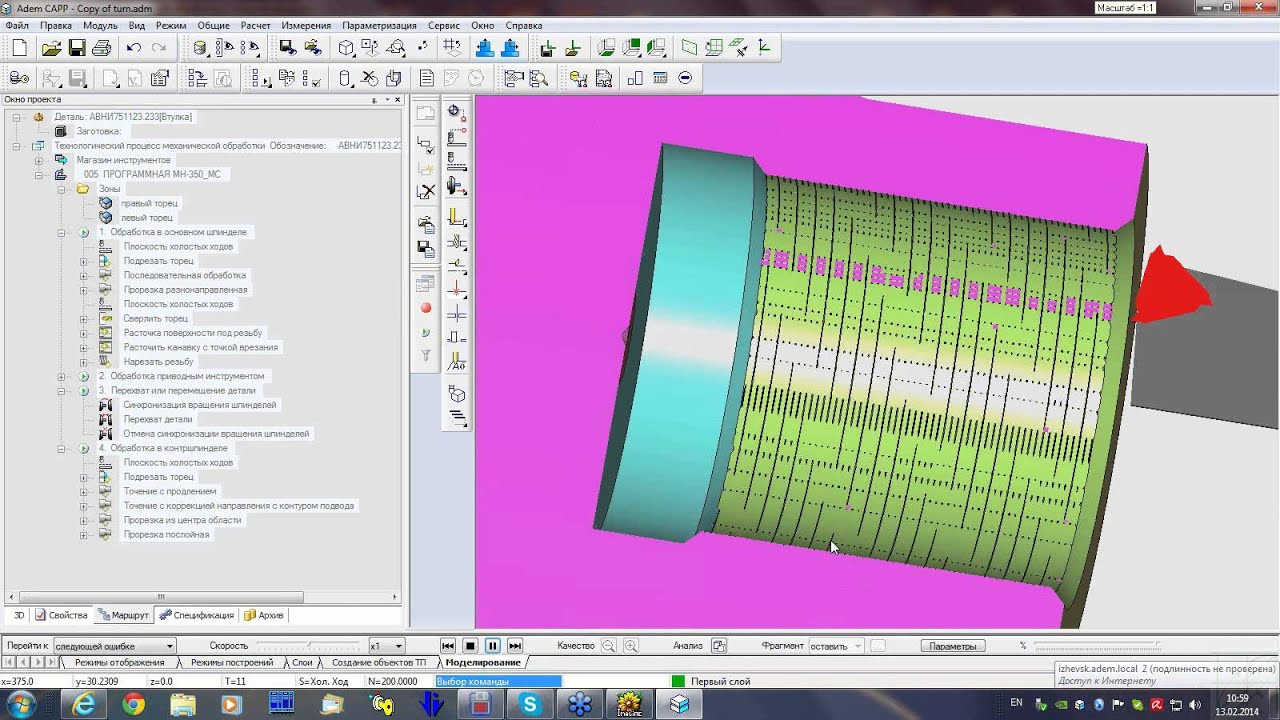This screenshot has height=720, width=1280.
Task: Open the Сервис menu
Action: (444, 25)
